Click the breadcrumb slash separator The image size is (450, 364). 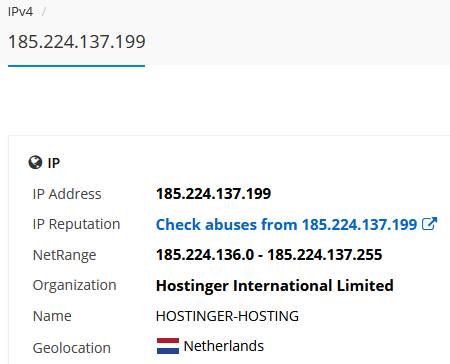click(44, 12)
